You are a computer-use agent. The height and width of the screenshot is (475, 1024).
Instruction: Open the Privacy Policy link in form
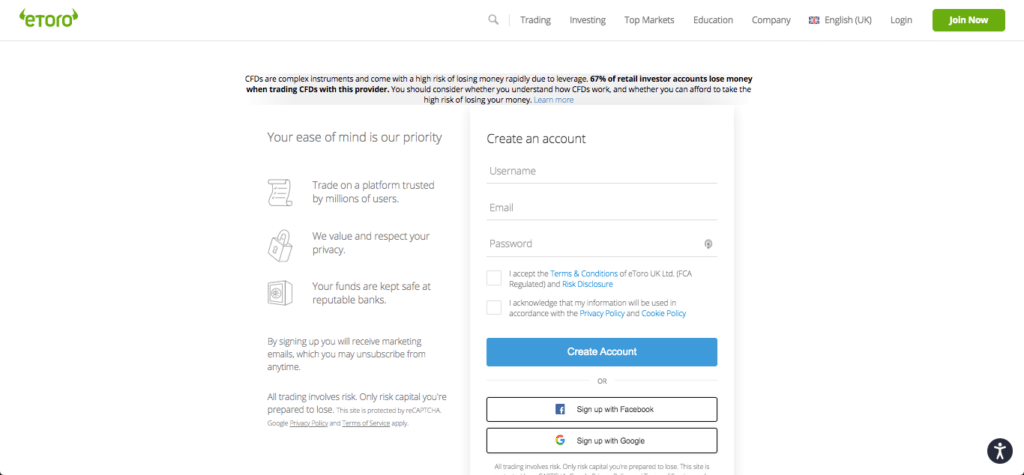(x=601, y=314)
